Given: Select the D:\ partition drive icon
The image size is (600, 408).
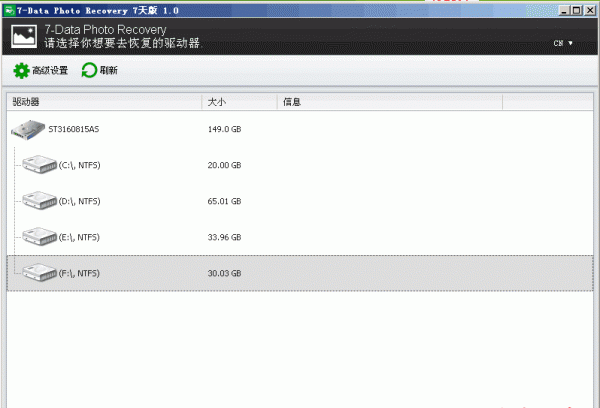Looking at the screenshot, I should pos(39,200).
